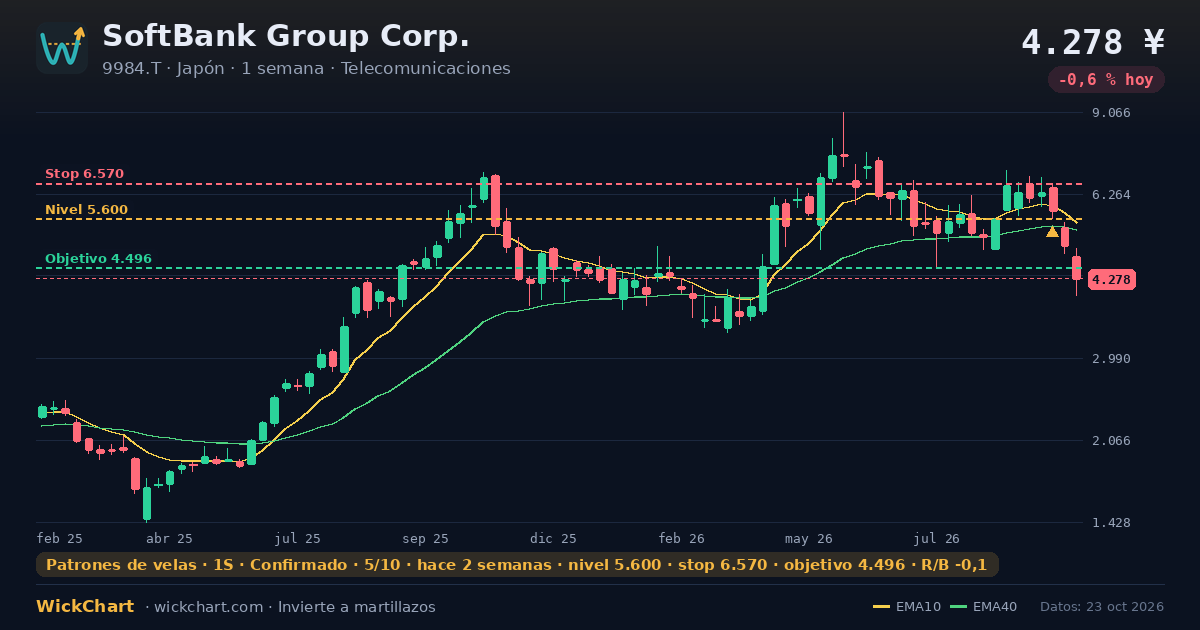Click the 'Stop 6.570' line label

point(84,174)
